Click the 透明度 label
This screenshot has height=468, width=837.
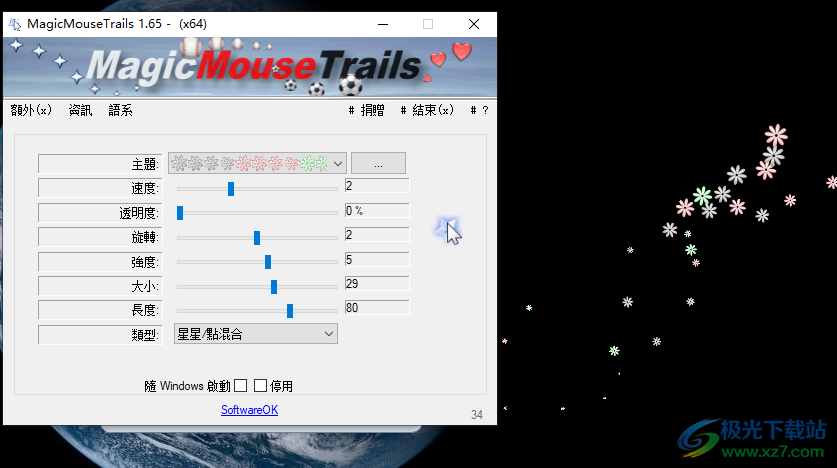tap(100, 213)
